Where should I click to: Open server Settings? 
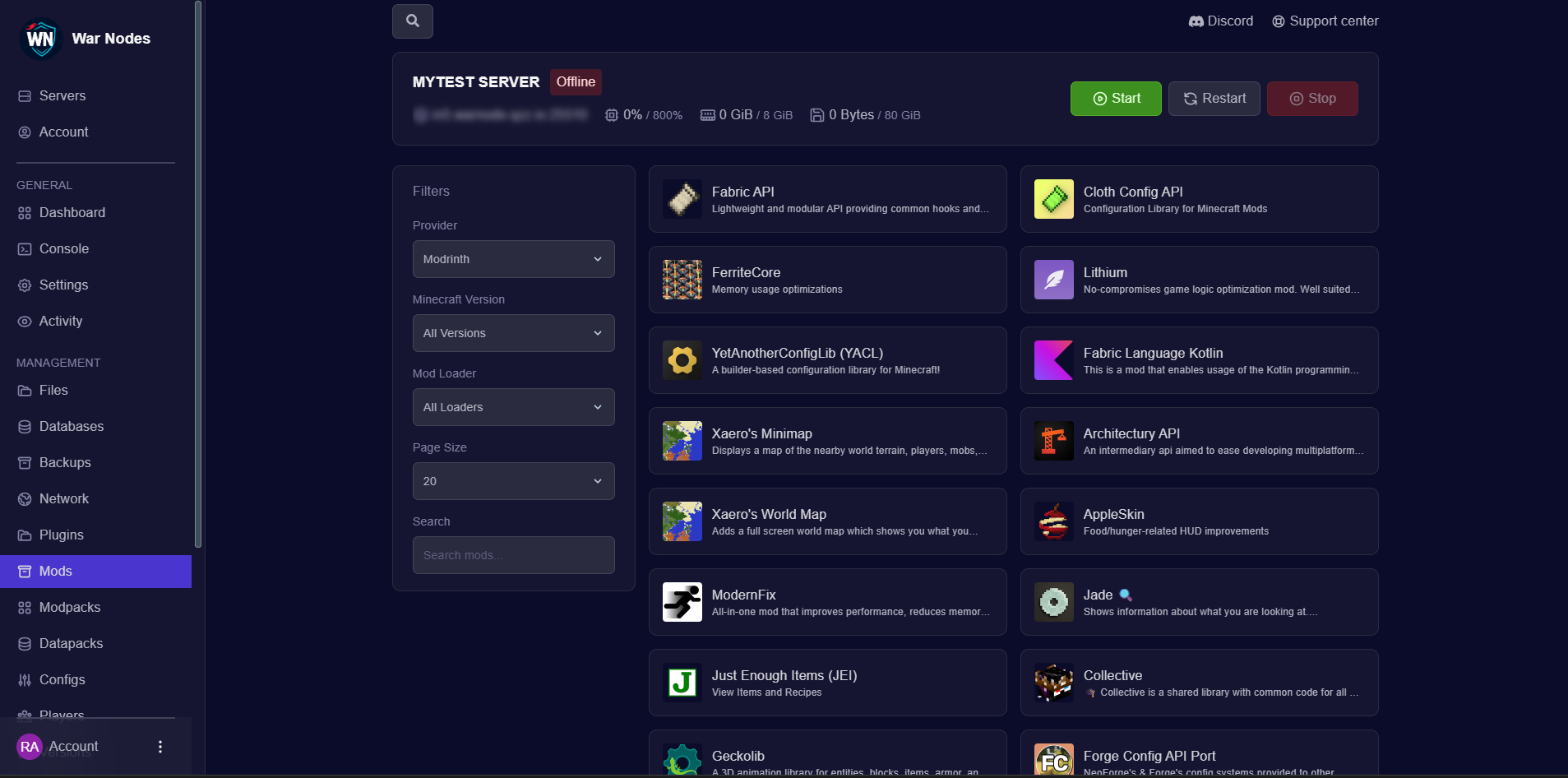[x=95, y=285]
